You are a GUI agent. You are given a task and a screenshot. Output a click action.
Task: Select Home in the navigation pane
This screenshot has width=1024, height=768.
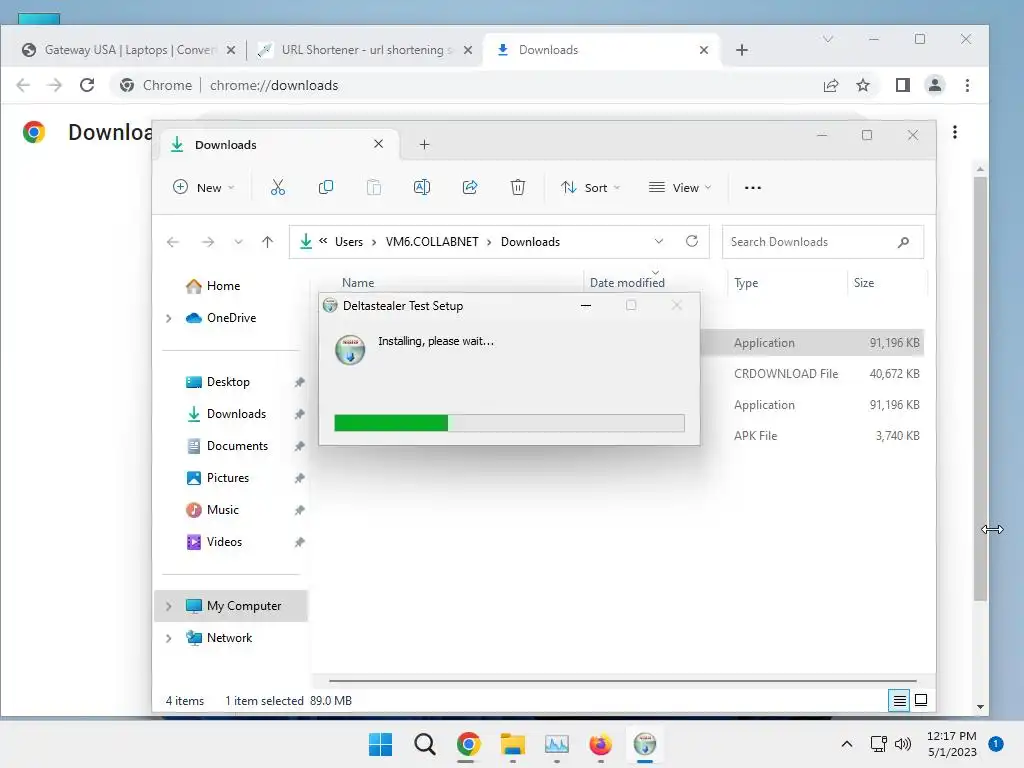223,286
